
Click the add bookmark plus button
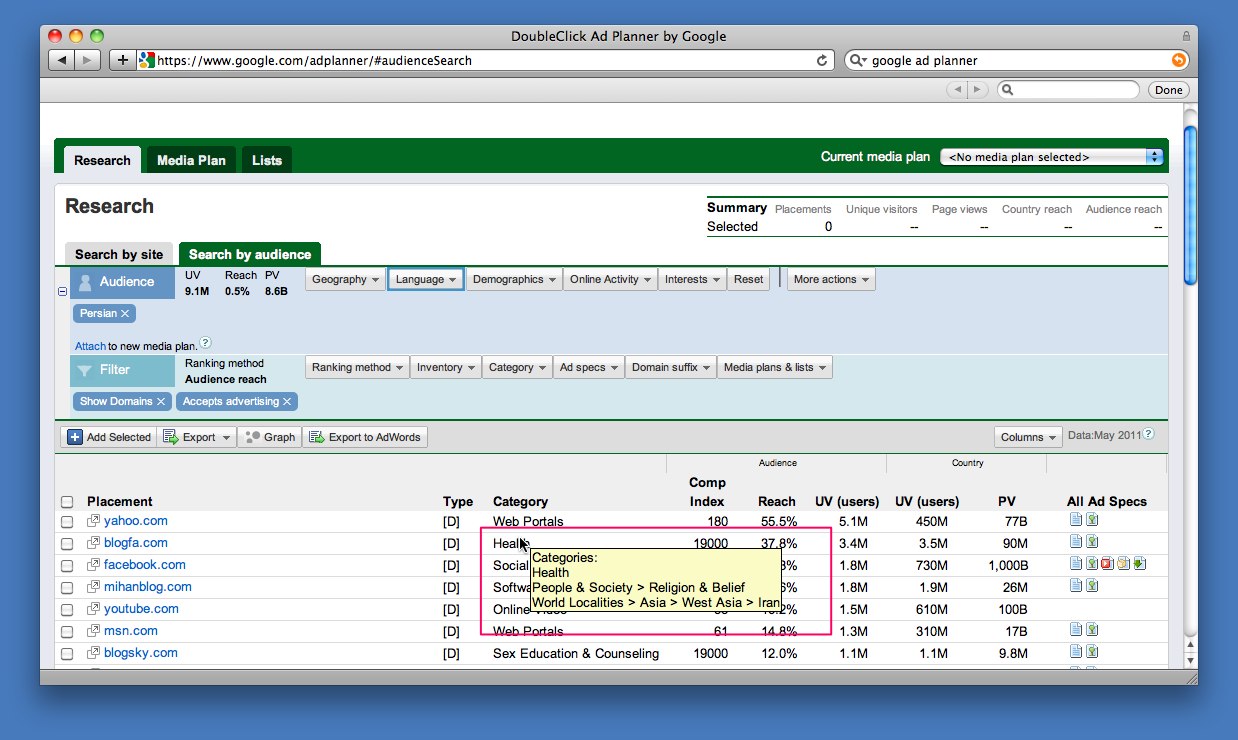pos(122,60)
